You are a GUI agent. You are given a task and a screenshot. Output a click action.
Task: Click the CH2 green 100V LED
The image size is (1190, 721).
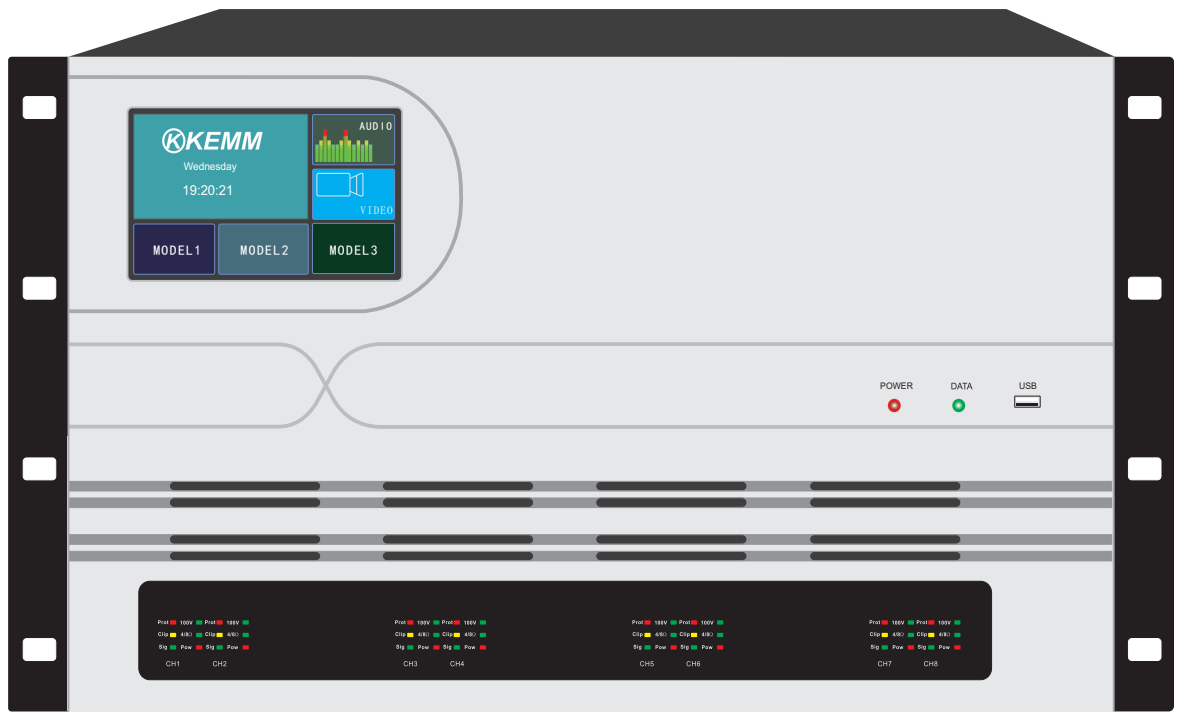point(246,622)
